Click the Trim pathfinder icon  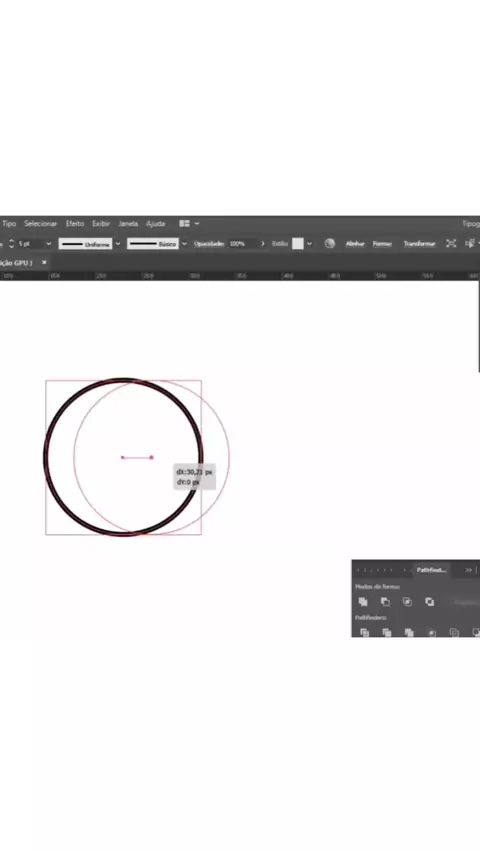coord(387,632)
